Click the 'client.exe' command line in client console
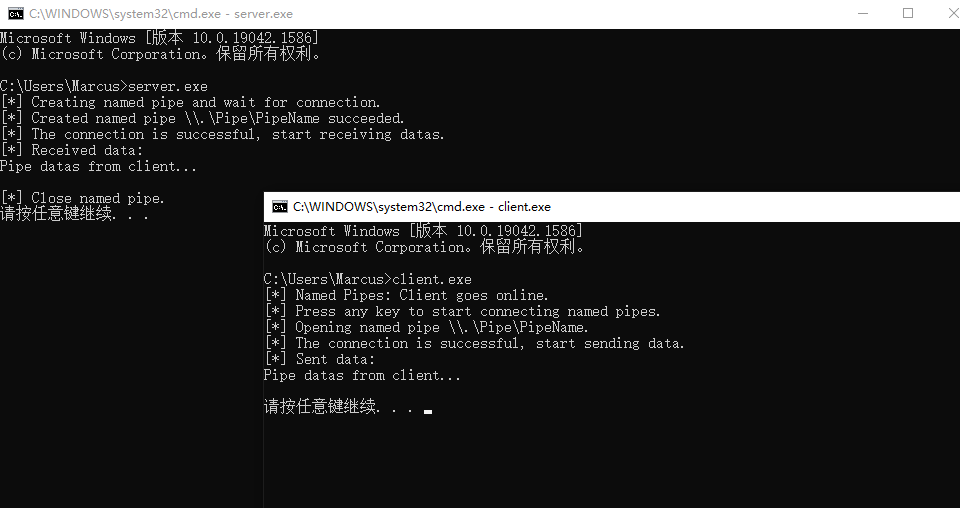The image size is (960, 508). 367,279
